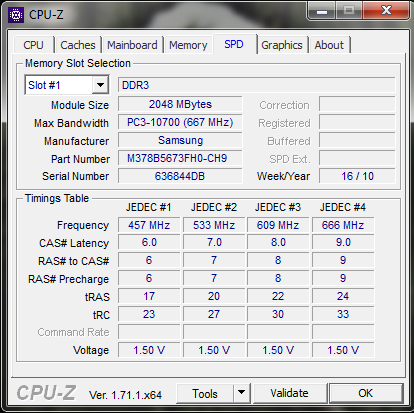Screen dimensions: 414x413
Task: Click the CAS# Latency 6.0 cell
Action: (x=149, y=242)
